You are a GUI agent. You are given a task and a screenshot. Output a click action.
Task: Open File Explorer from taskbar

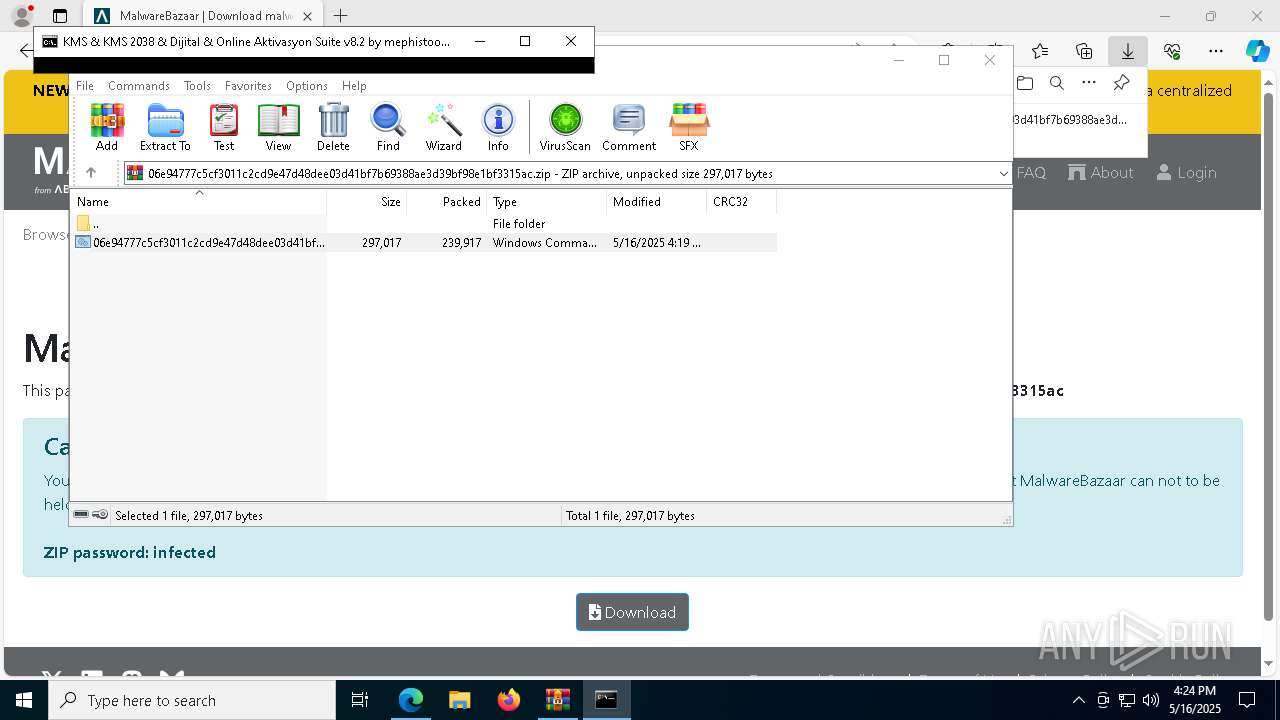point(459,700)
